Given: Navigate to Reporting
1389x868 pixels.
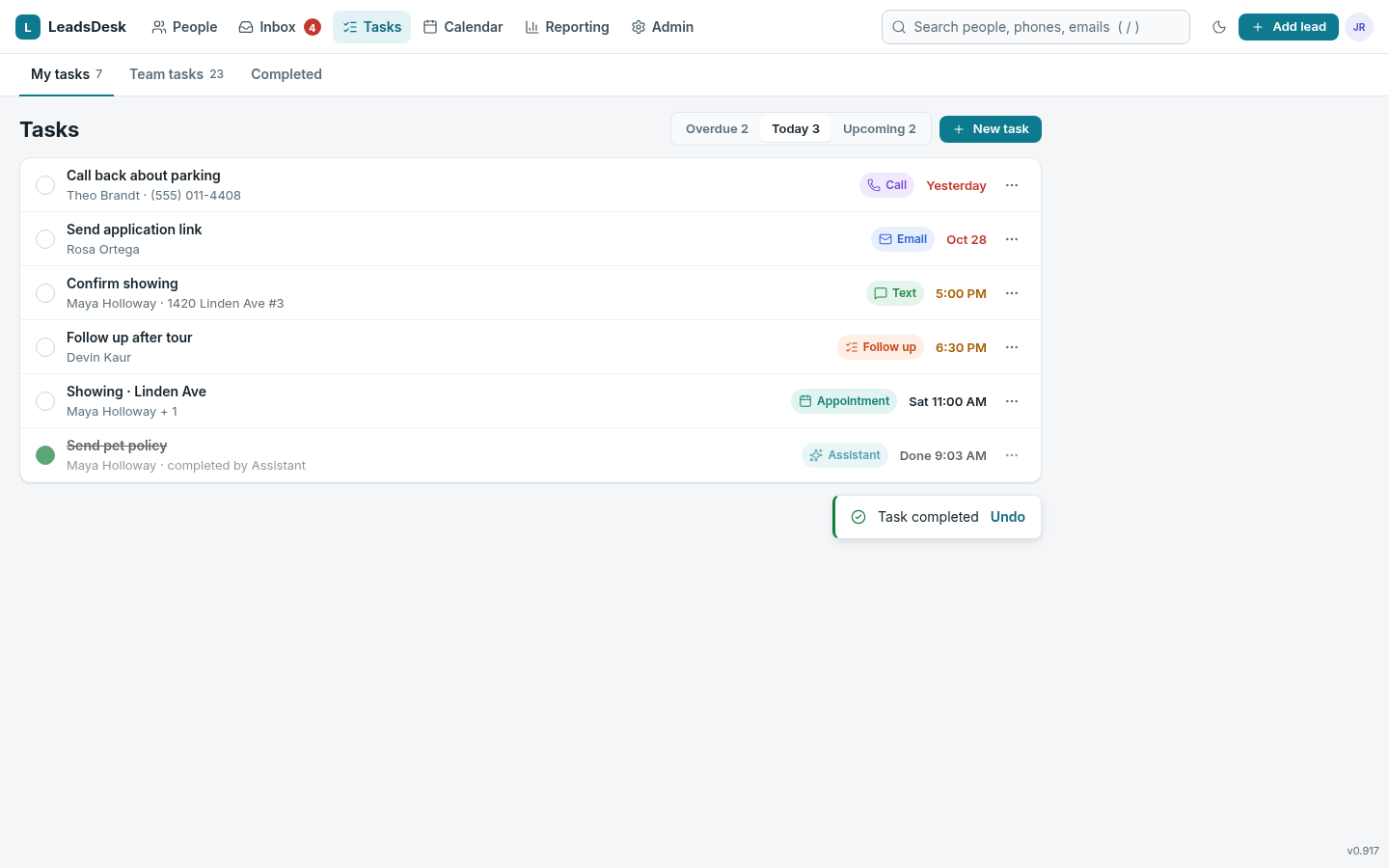Looking at the screenshot, I should pos(567,27).
